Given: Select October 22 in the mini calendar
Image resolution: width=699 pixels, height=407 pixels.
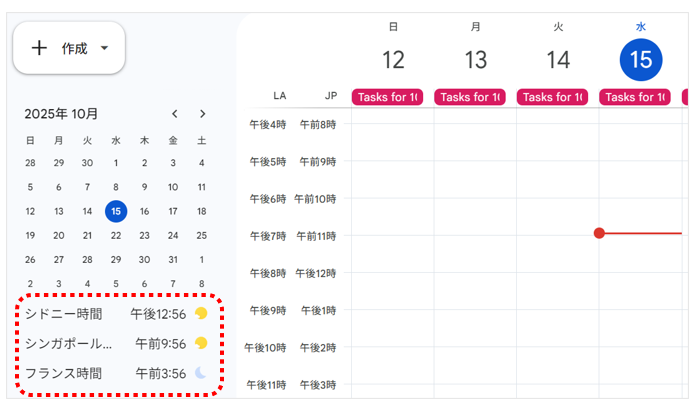Looking at the screenshot, I should 116,235.
